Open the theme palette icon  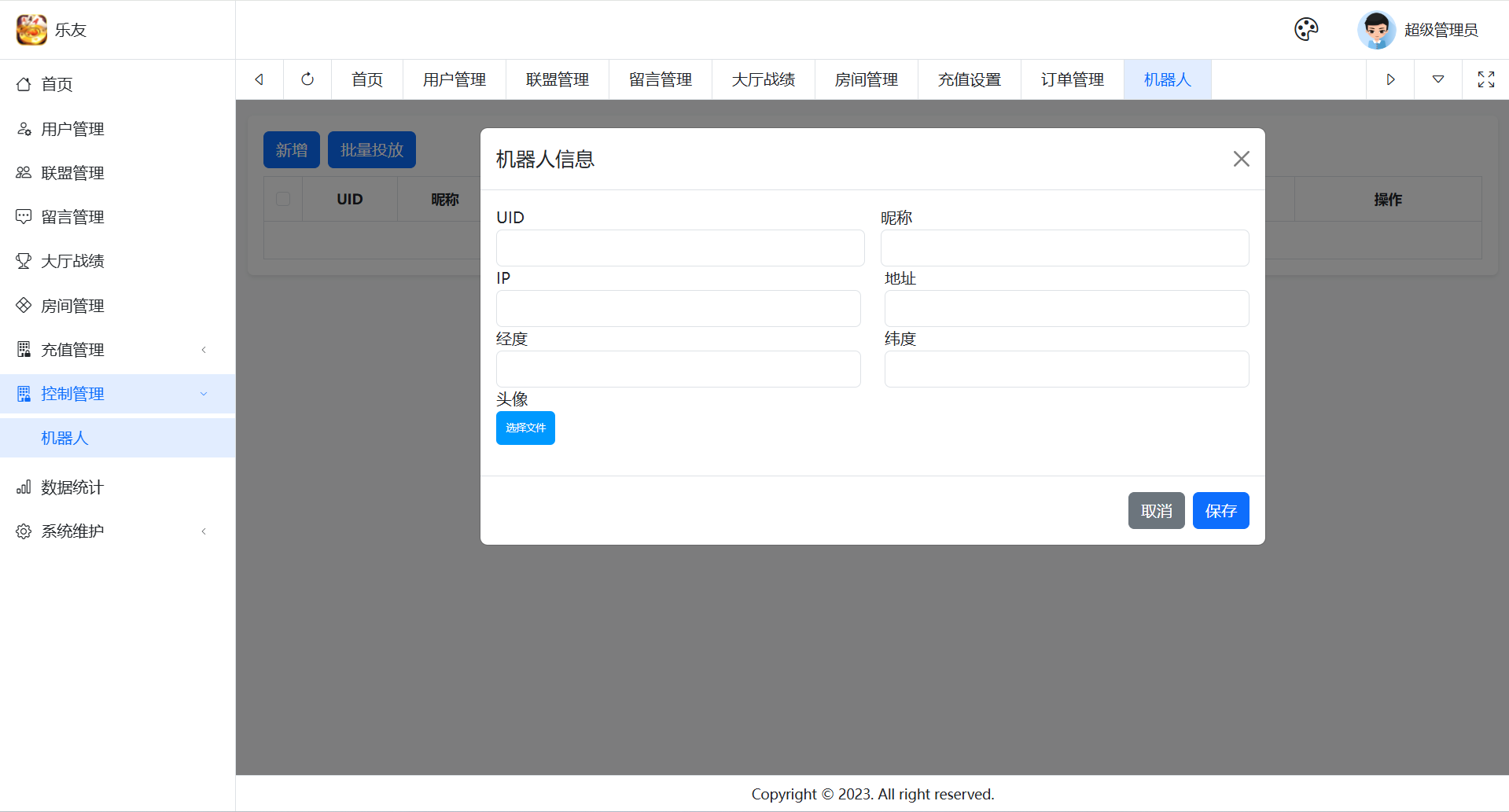point(1306,30)
